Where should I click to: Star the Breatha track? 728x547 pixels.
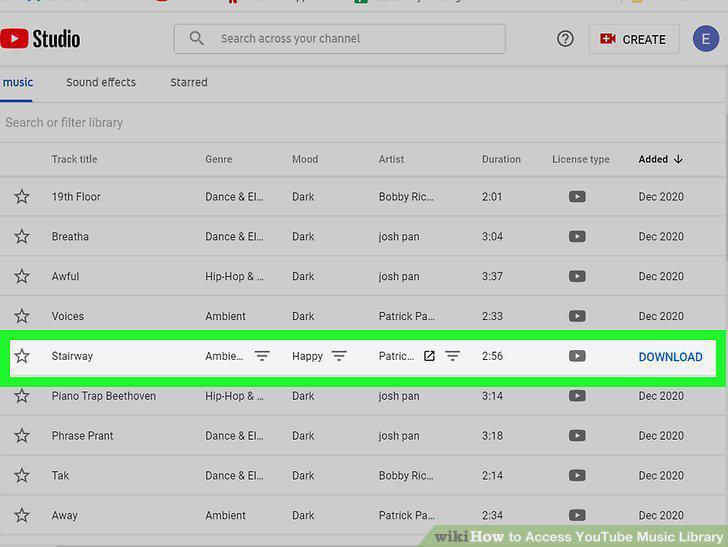pos(22,236)
